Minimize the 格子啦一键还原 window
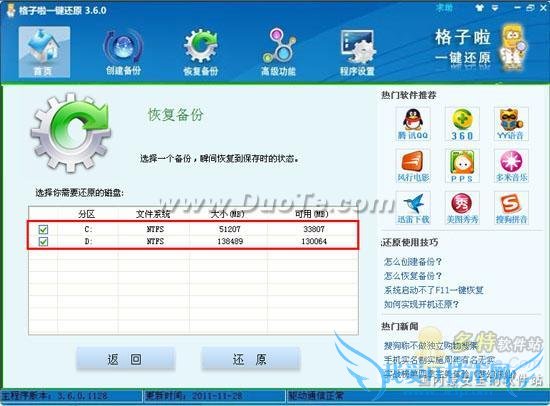 (x=518, y=8)
